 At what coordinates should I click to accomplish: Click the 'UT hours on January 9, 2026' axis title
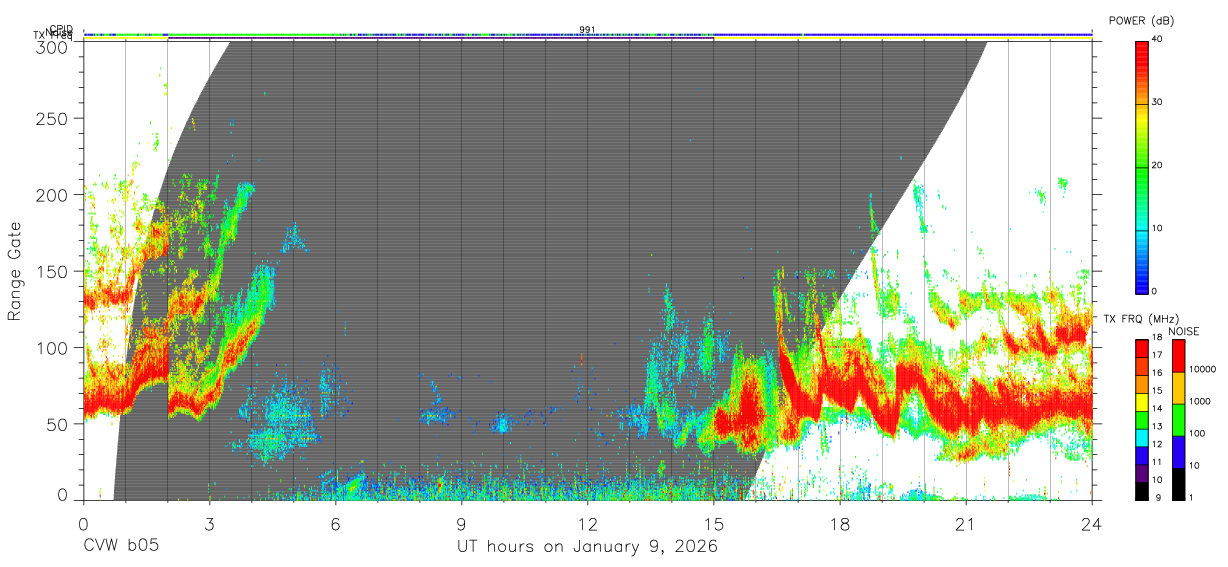587,546
